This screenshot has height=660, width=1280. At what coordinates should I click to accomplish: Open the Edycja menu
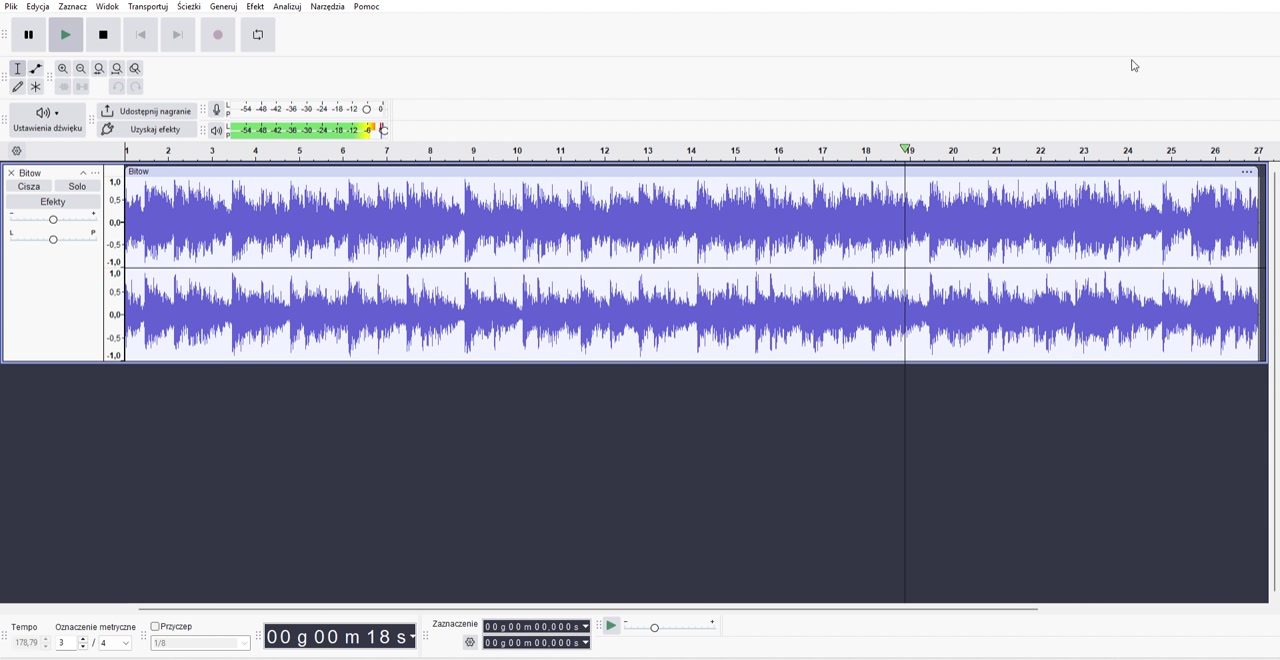click(38, 7)
